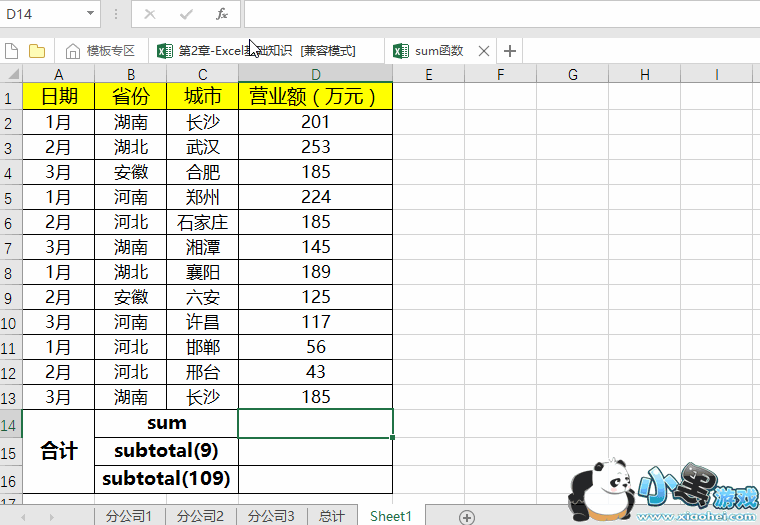Click the 日期 header cell
The image size is (760, 525).
coord(59,96)
